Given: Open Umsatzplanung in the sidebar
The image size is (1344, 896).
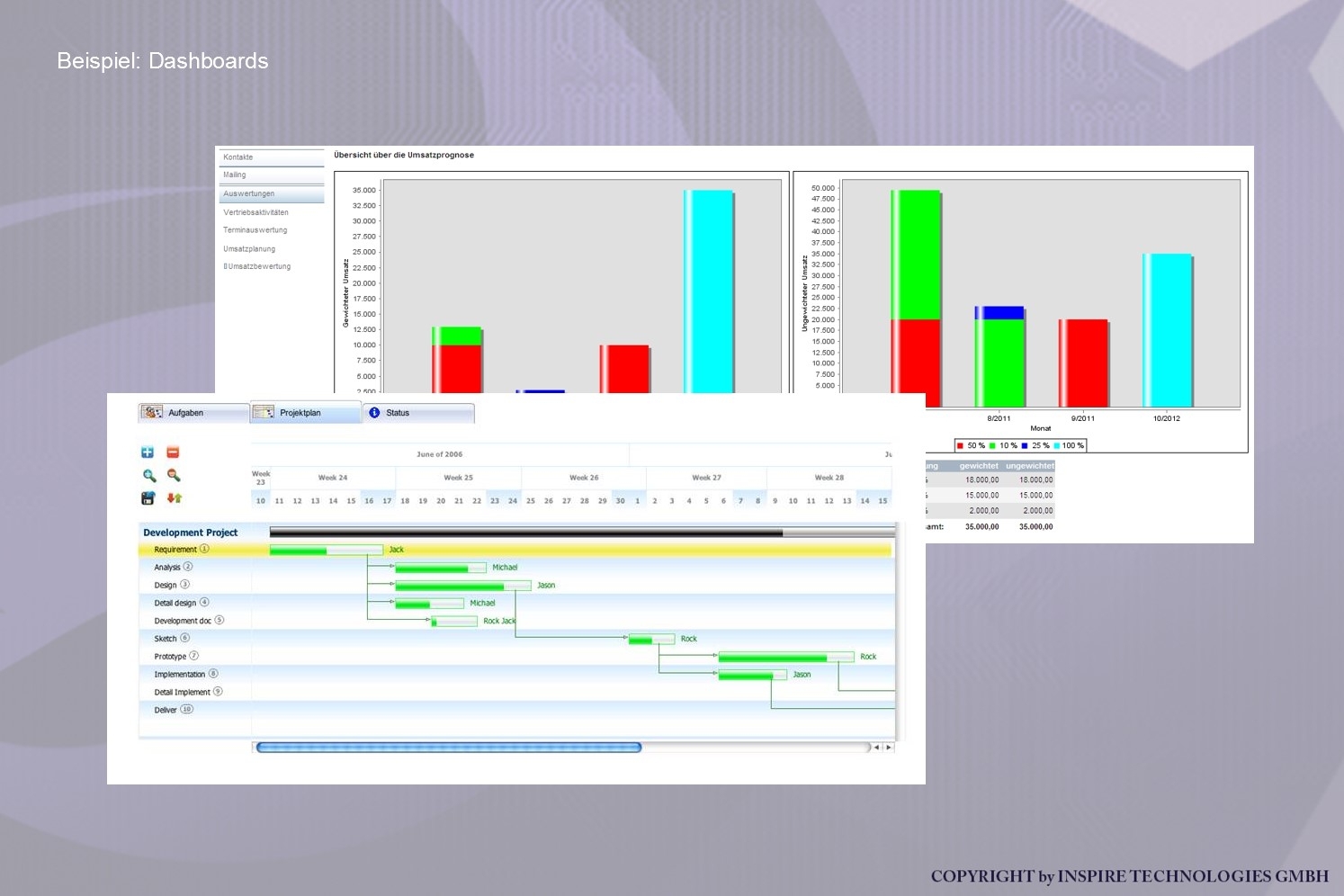Looking at the screenshot, I should (x=249, y=249).
